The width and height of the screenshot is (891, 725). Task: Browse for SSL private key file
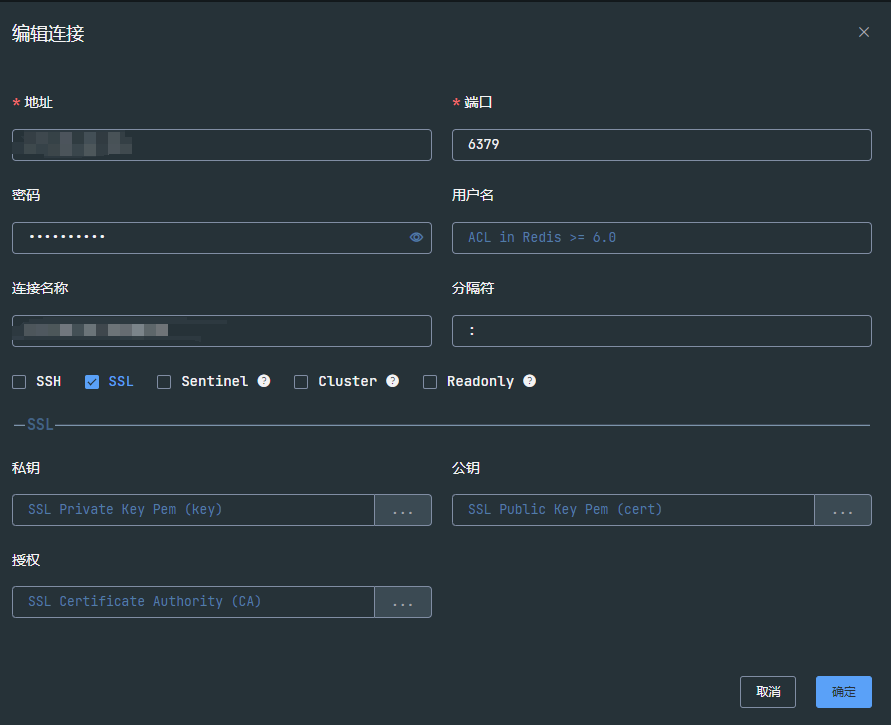403,510
